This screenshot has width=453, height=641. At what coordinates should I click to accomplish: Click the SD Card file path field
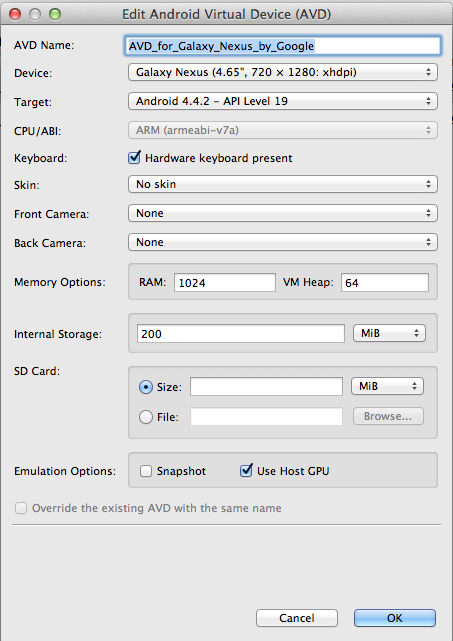[266, 417]
